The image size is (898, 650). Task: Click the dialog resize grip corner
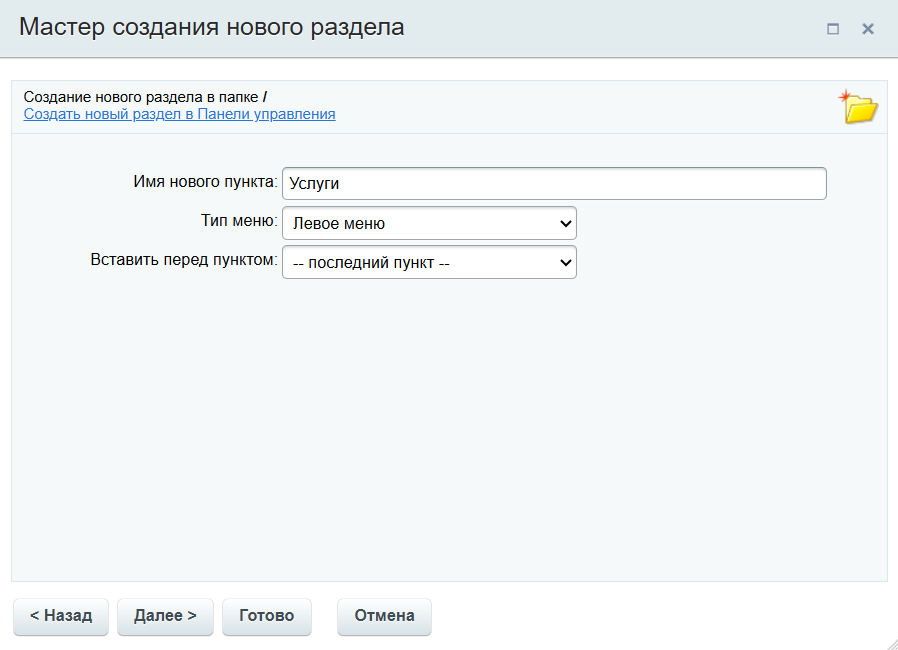point(891,644)
